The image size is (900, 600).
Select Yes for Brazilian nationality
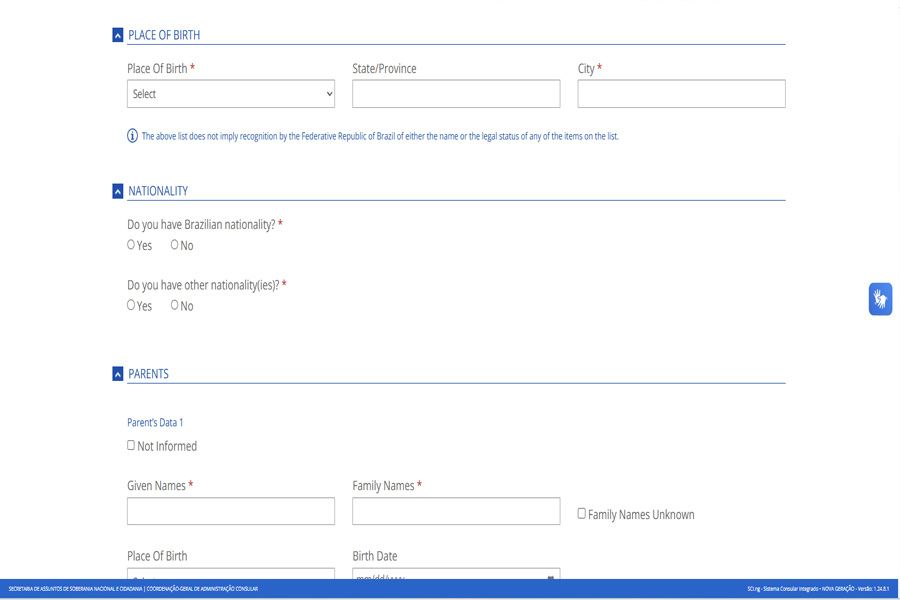pyautogui.click(x=131, y=245)
